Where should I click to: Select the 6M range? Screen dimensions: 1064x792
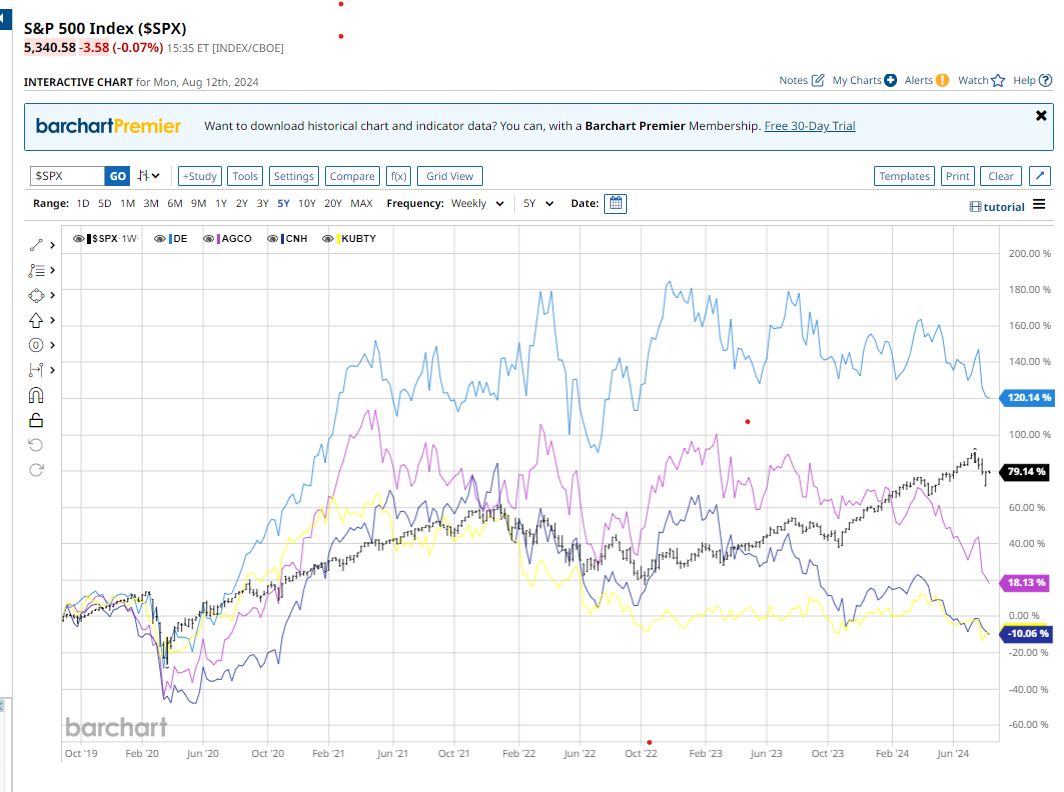(174, 204)
